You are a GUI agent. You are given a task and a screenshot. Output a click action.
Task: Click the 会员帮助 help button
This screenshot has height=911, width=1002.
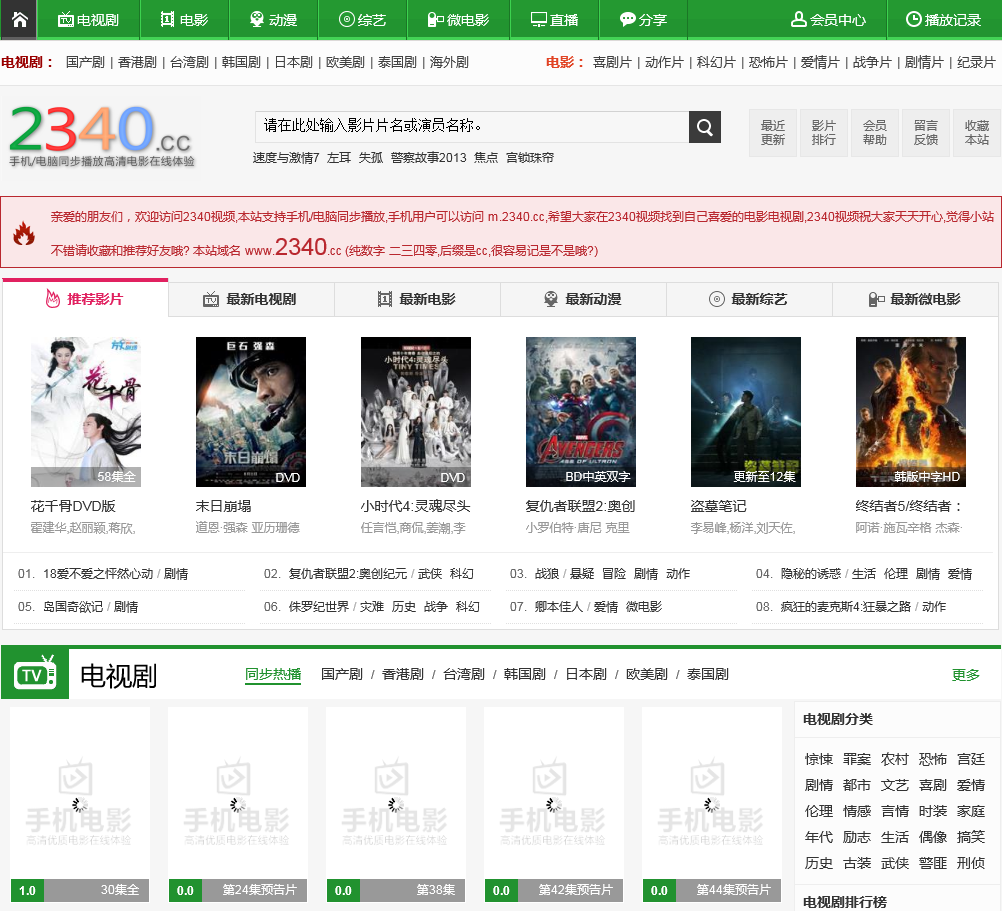pos(875,133)
